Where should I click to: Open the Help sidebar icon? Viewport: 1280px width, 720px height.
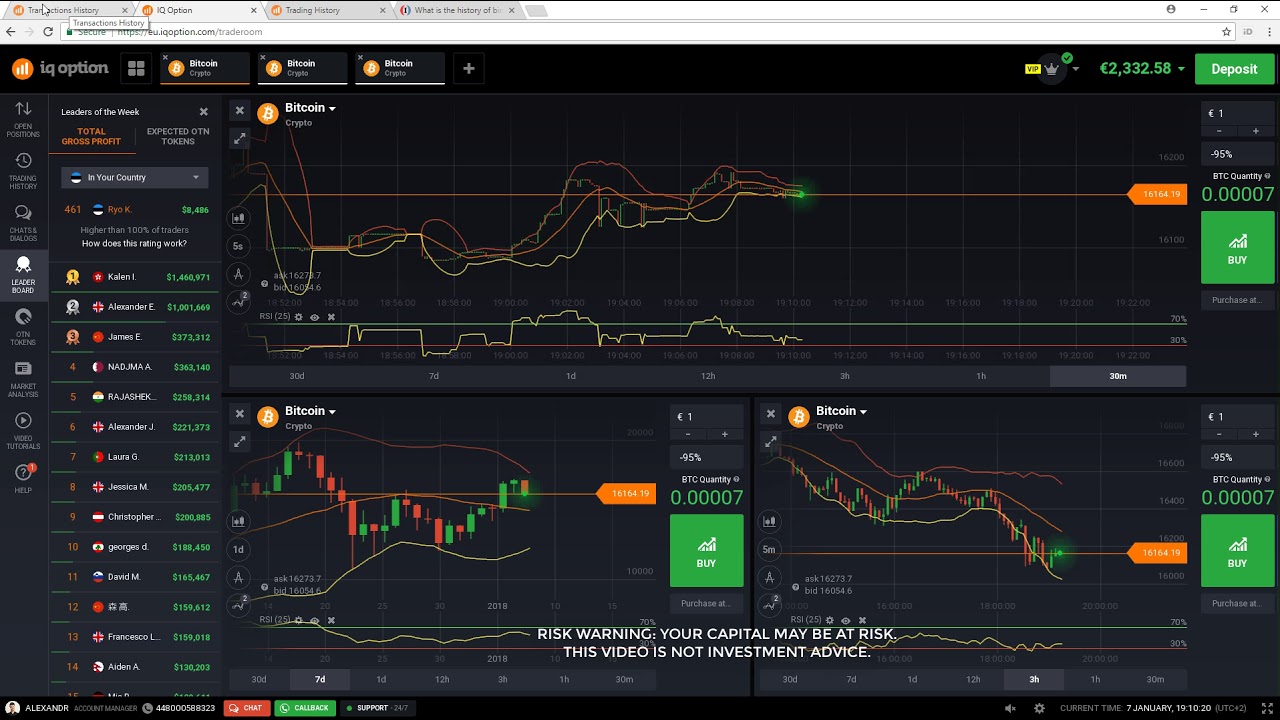tap(23, 477)
